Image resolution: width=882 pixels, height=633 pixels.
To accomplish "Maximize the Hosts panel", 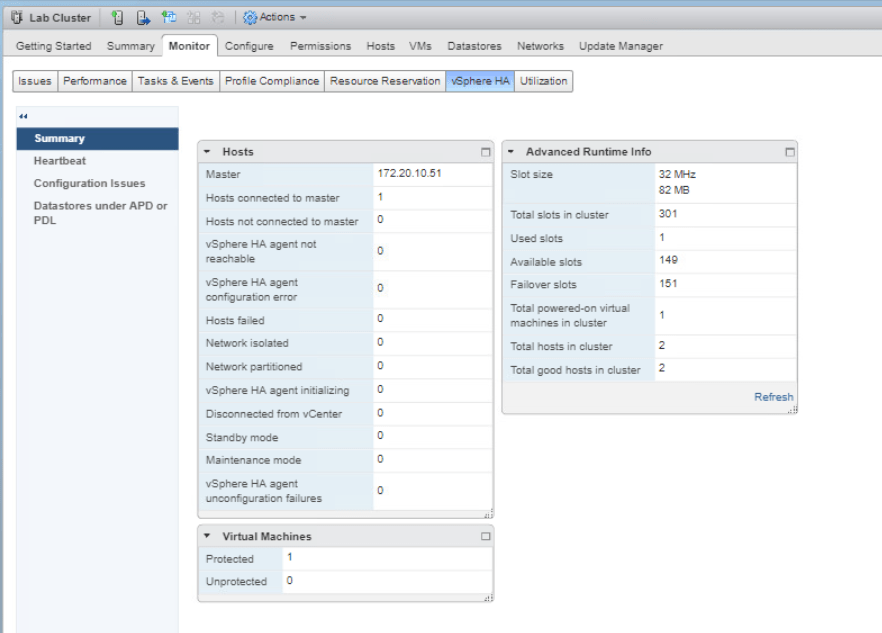I will coord(486,152).
